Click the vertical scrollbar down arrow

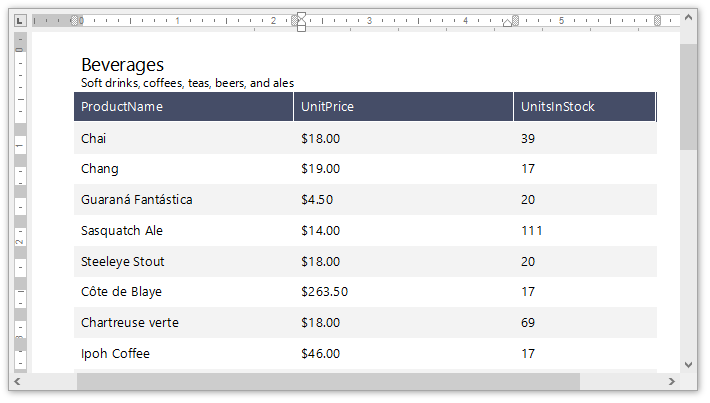[x=688, y=364]
